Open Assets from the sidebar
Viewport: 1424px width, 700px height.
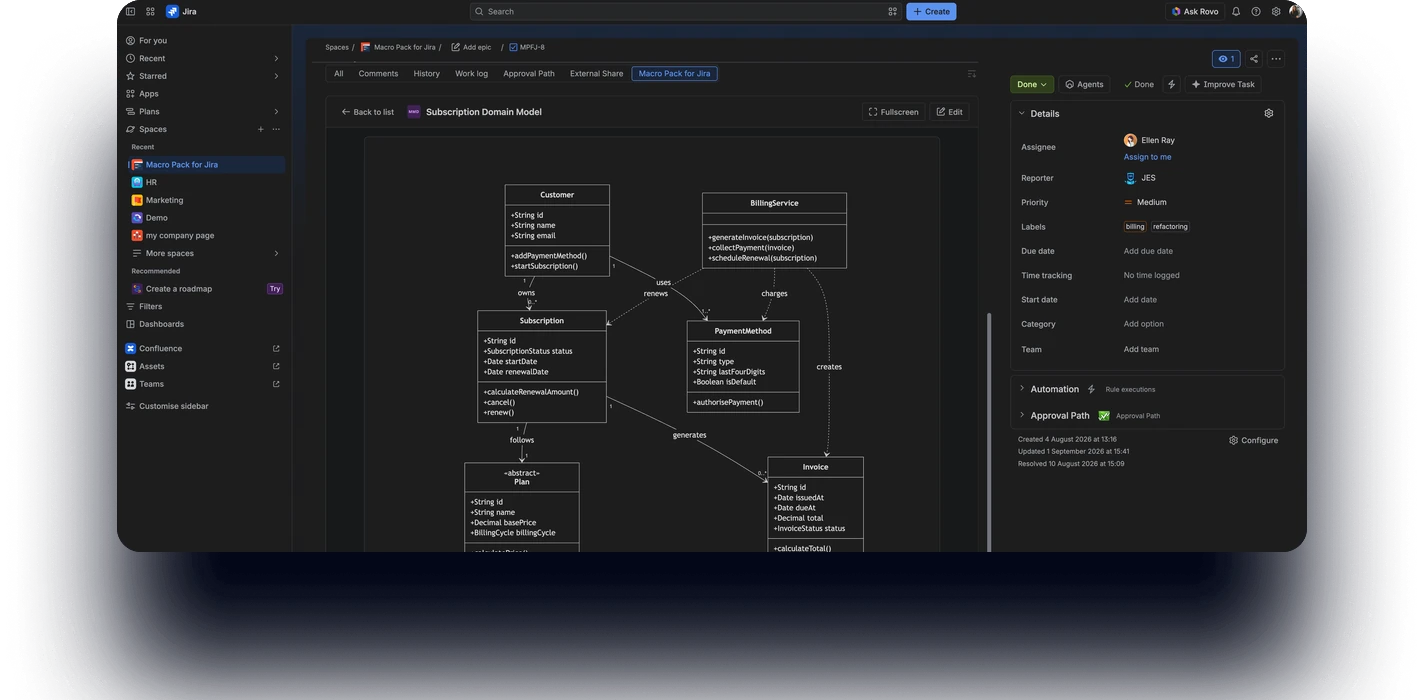(x=203, y=366)
